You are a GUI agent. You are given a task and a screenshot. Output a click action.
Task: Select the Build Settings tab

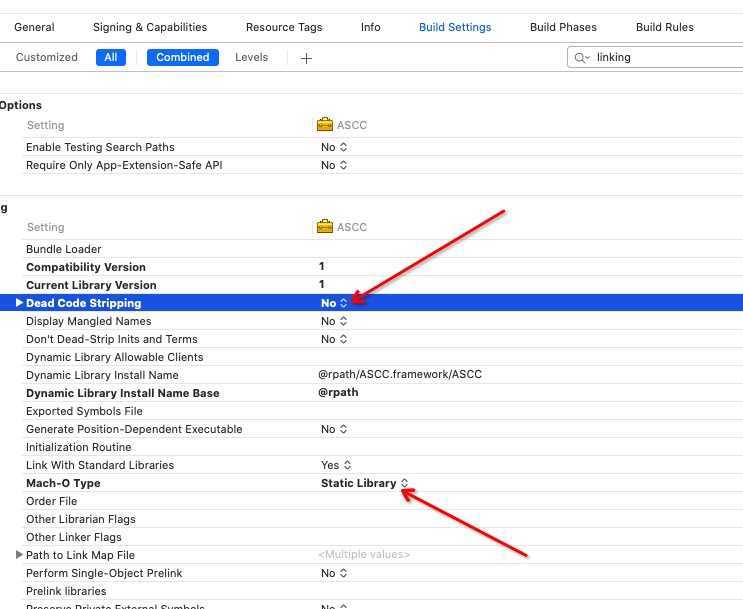point(455,27)
